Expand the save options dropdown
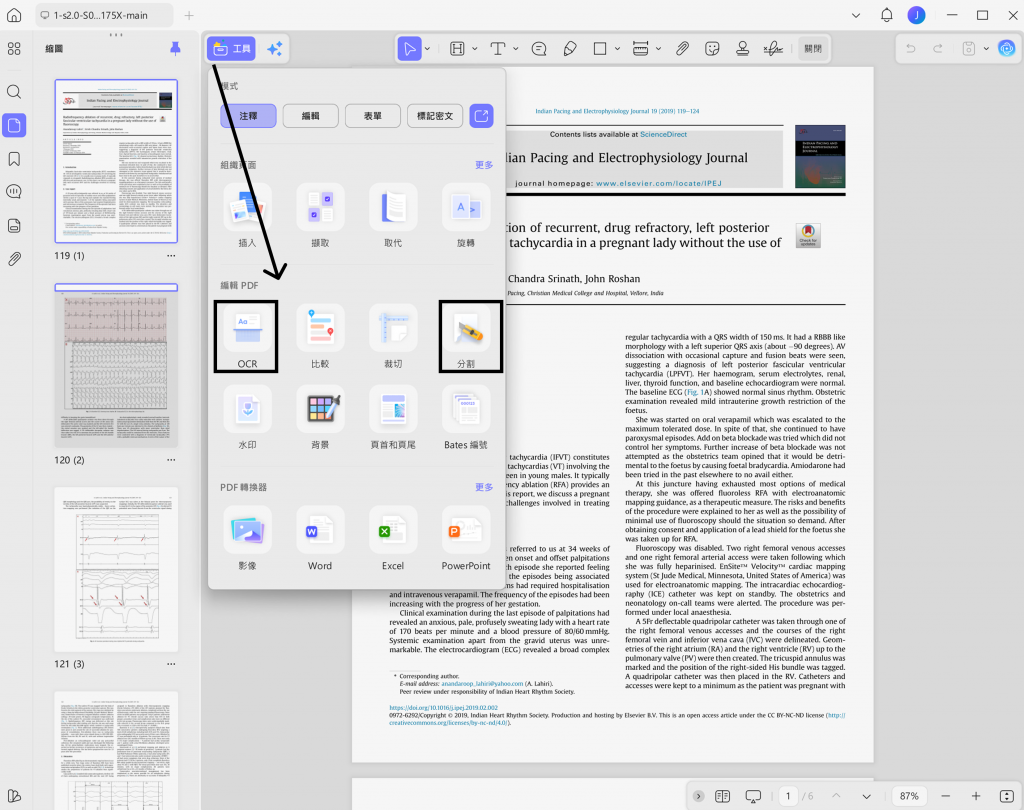The width and height of the screenshot is (1024, 810). tap(986, 48)
